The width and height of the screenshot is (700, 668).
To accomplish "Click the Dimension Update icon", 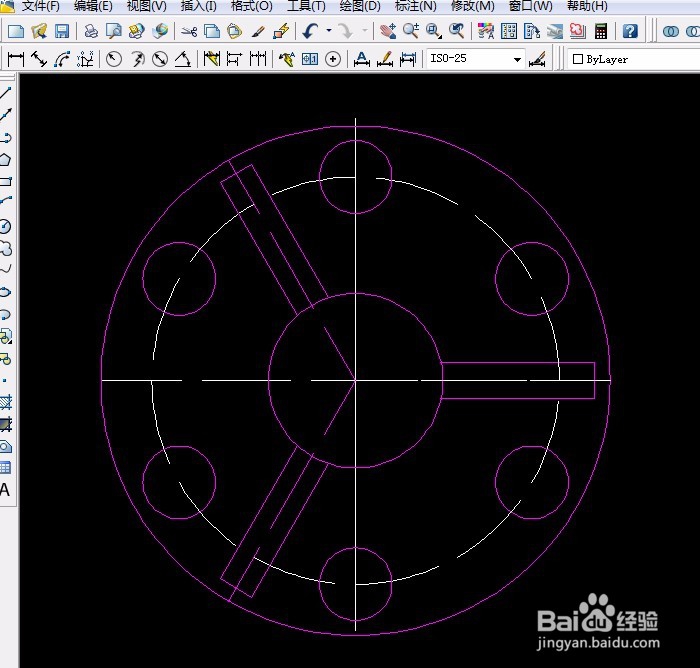I will [x=408, y=59].
